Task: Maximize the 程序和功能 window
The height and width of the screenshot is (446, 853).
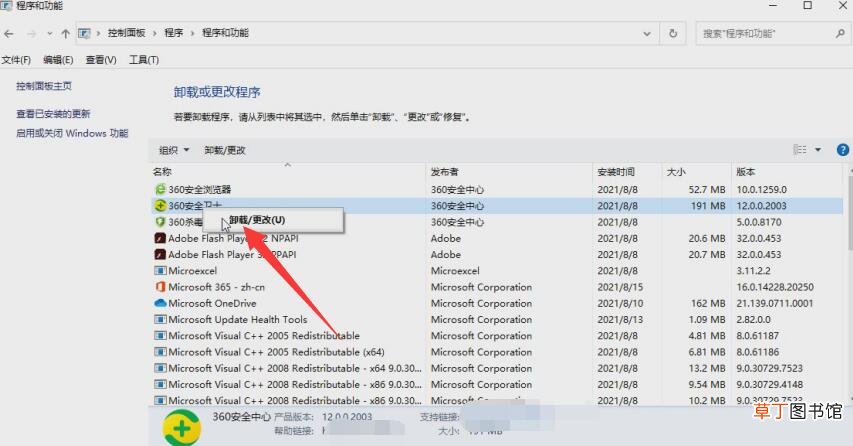Action: tap(808, 5)
